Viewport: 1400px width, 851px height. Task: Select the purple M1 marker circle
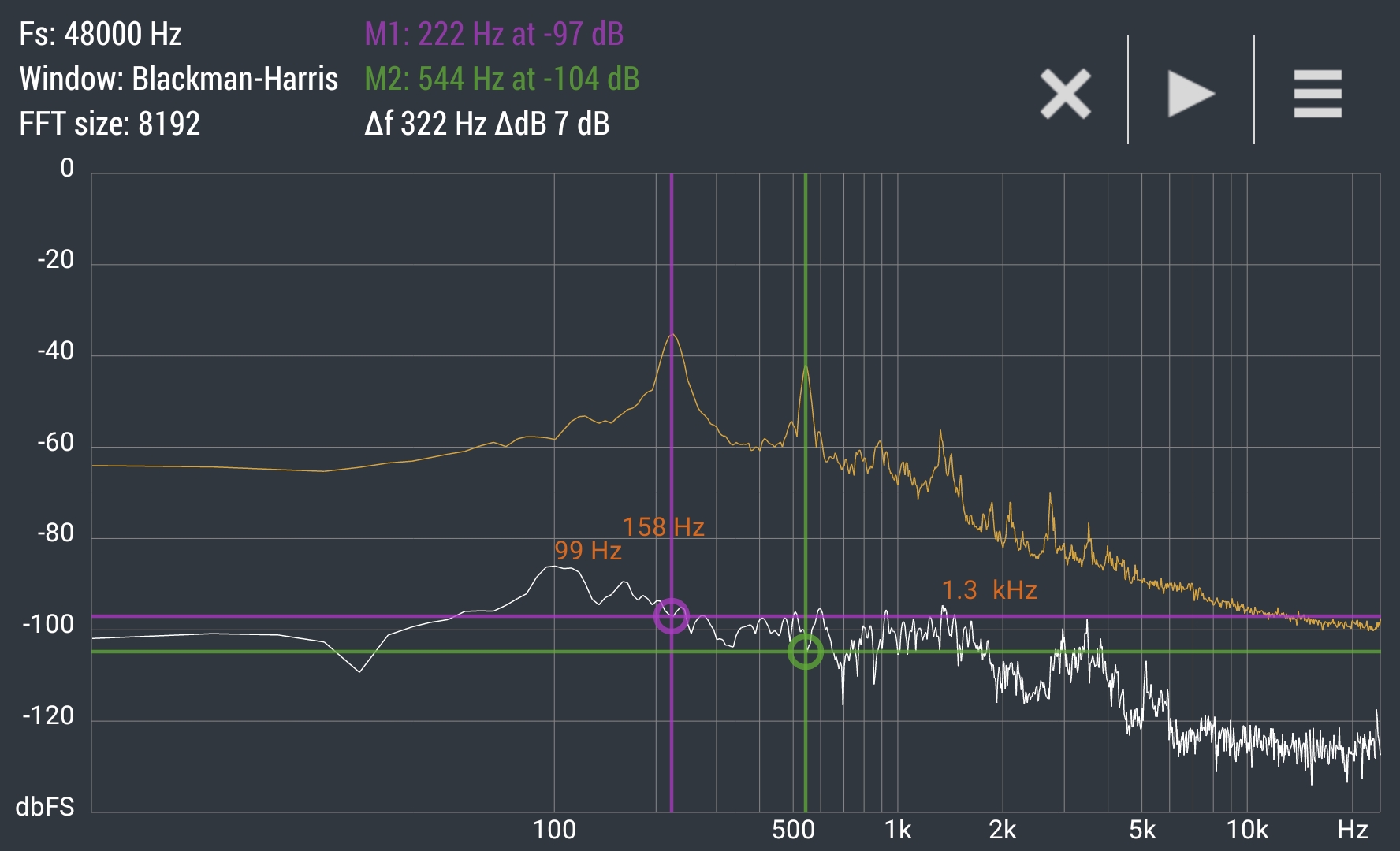672,616
